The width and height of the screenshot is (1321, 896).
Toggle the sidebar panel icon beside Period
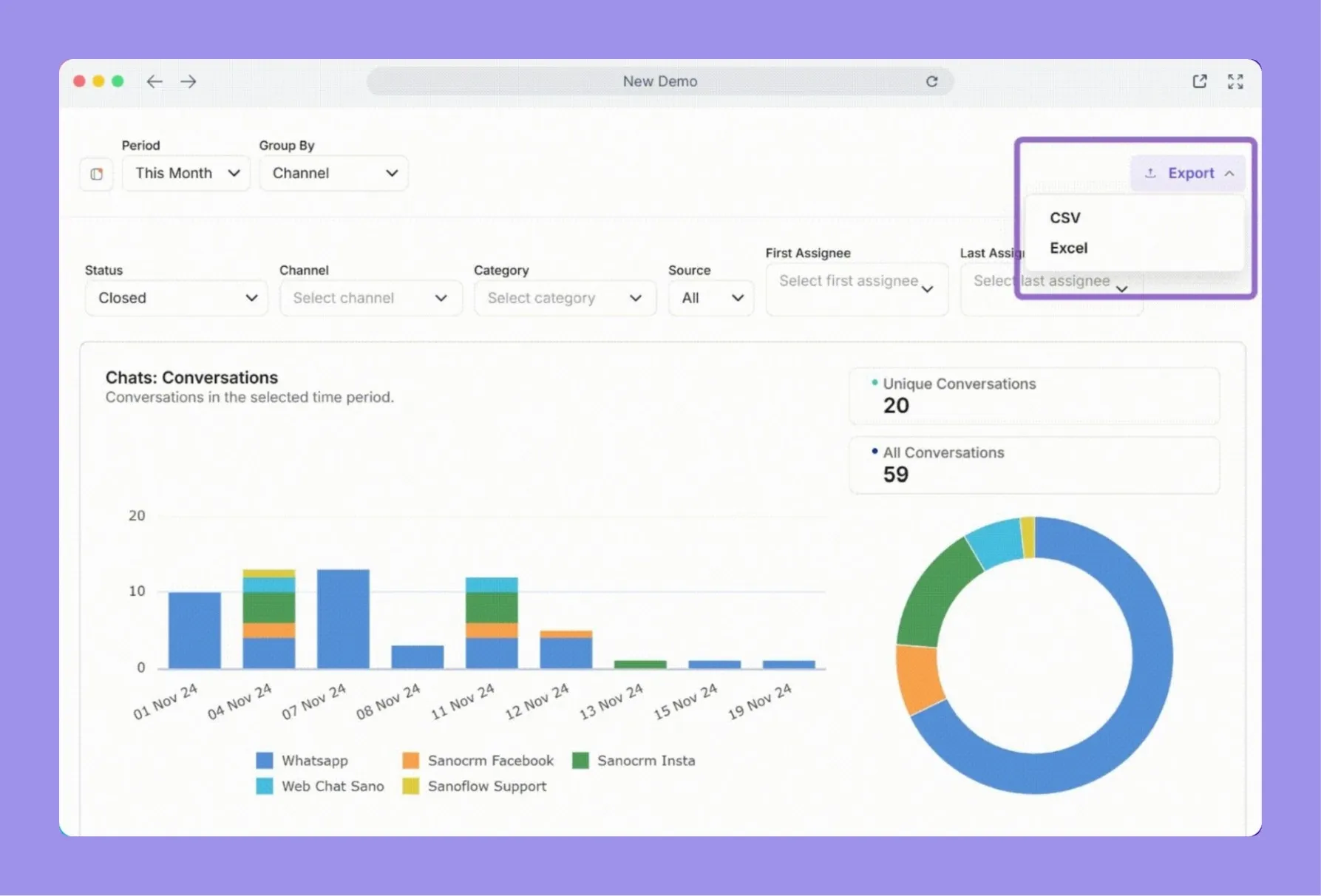[x=96, y=174]
